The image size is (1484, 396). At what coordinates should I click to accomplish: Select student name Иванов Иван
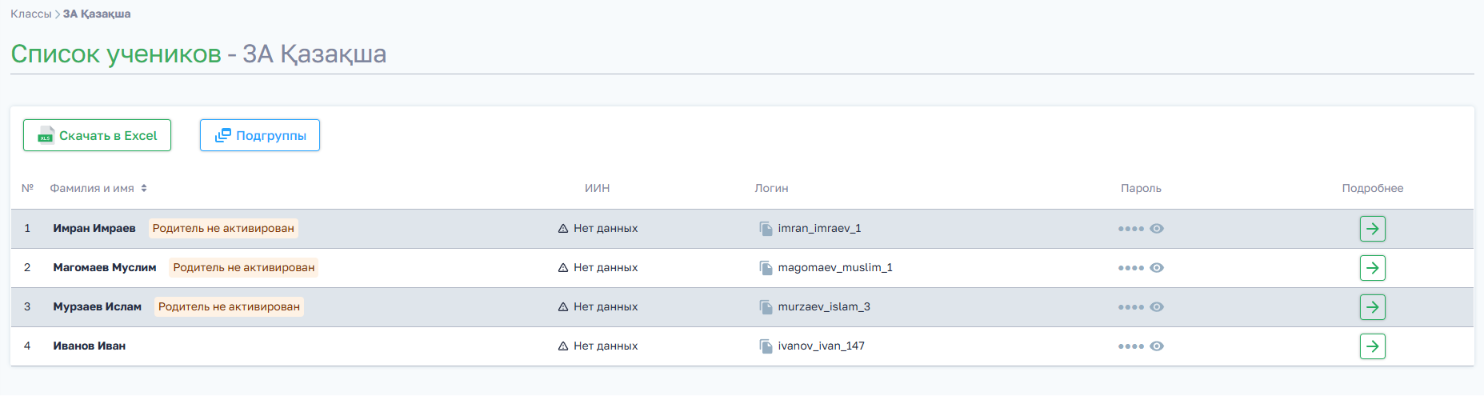pos(89,346)
